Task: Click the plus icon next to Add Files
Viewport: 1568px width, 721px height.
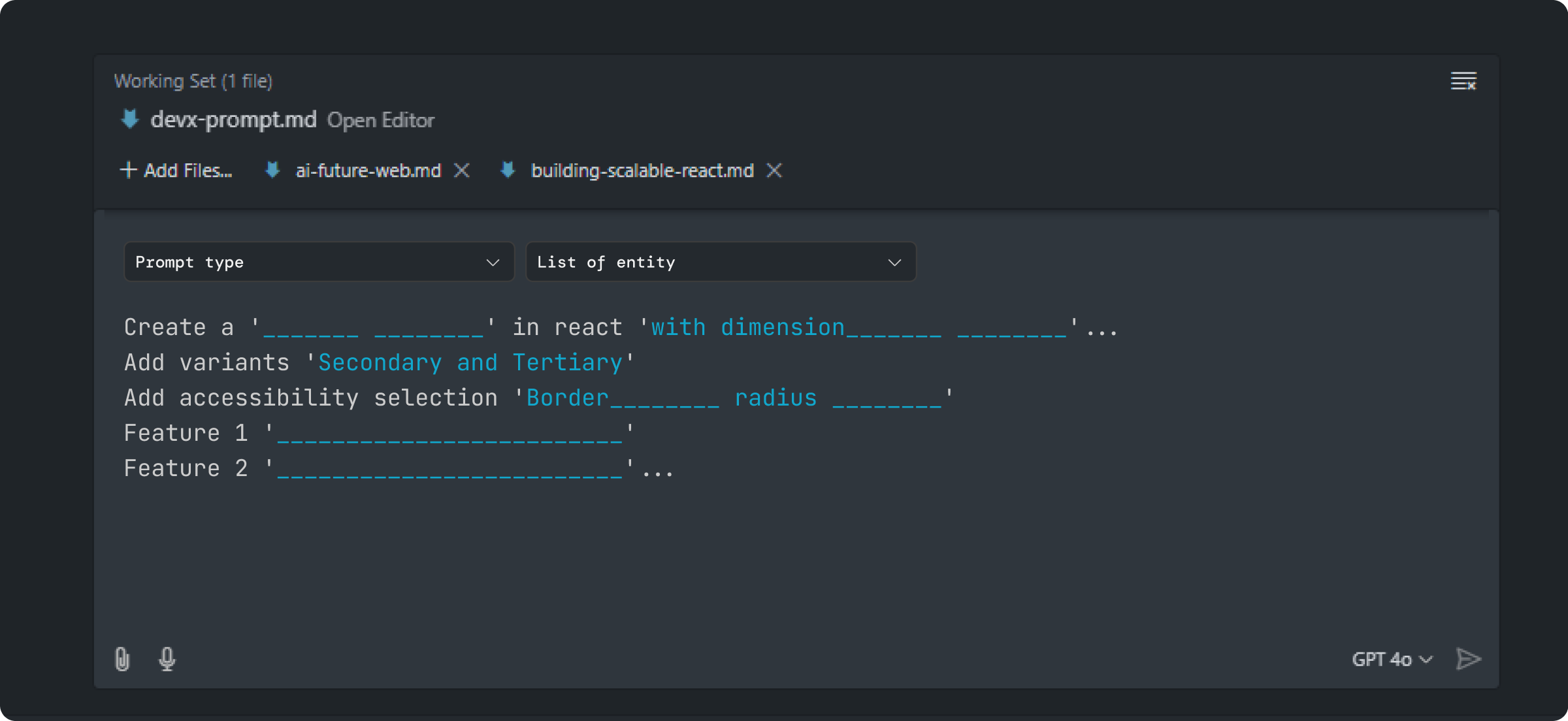Action: click(128, 170)
